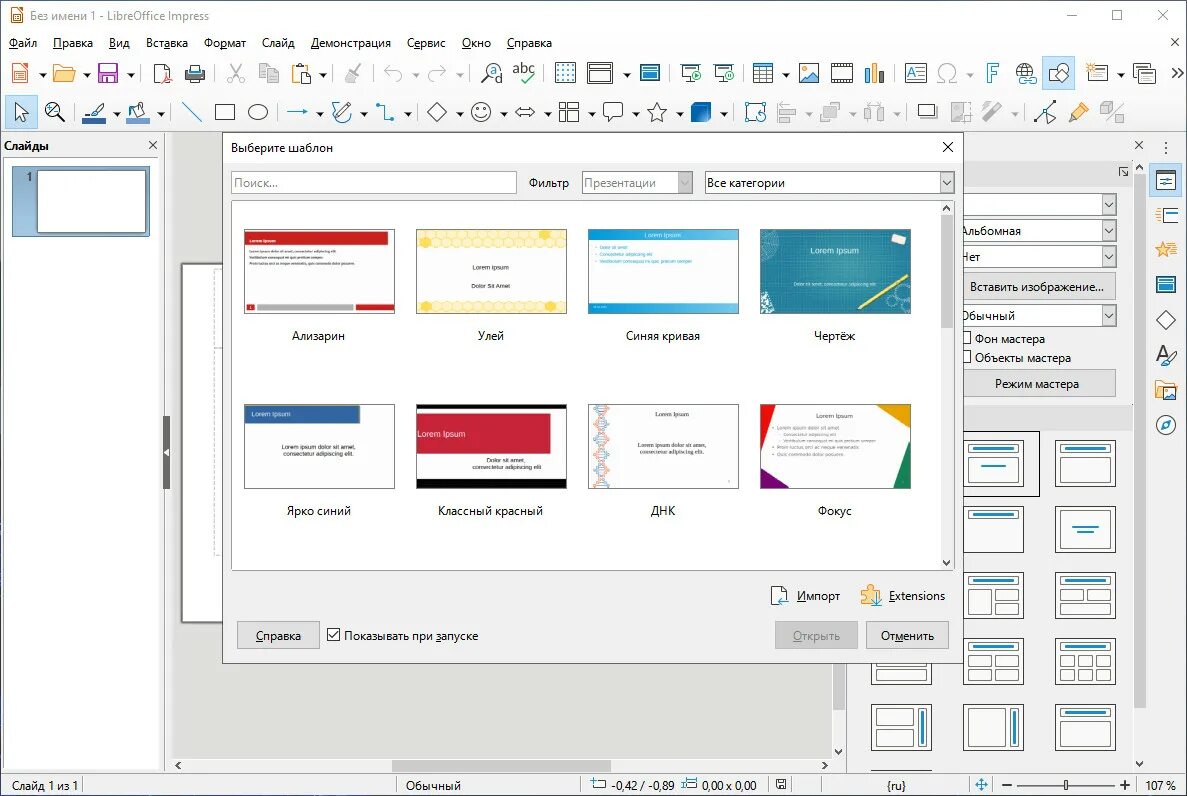This screenshot has height=796, width=1187.
Task: Export as PDF toolbar icon
Action: click(161, 73)
